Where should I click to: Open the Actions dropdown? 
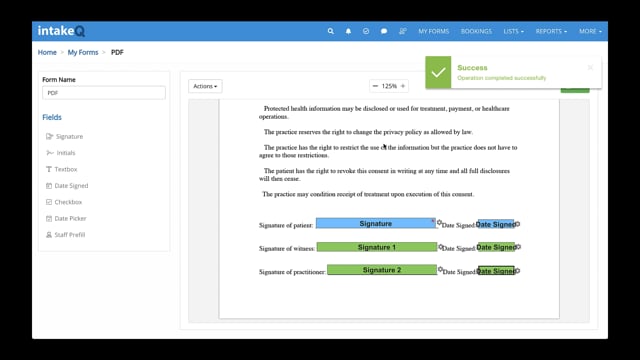click(x=205, y=86)
